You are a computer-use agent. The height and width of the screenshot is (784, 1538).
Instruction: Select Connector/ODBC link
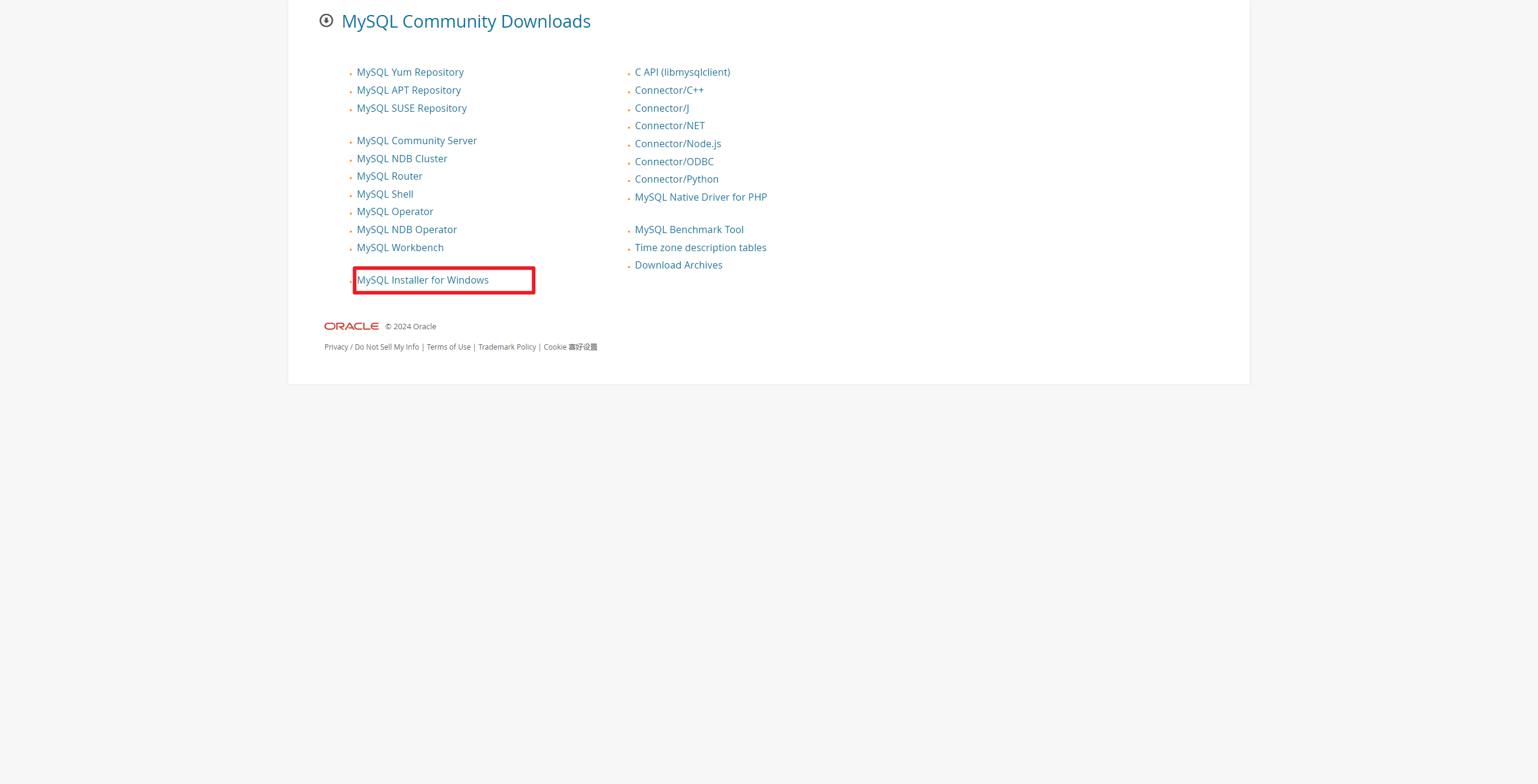point(674,162)
